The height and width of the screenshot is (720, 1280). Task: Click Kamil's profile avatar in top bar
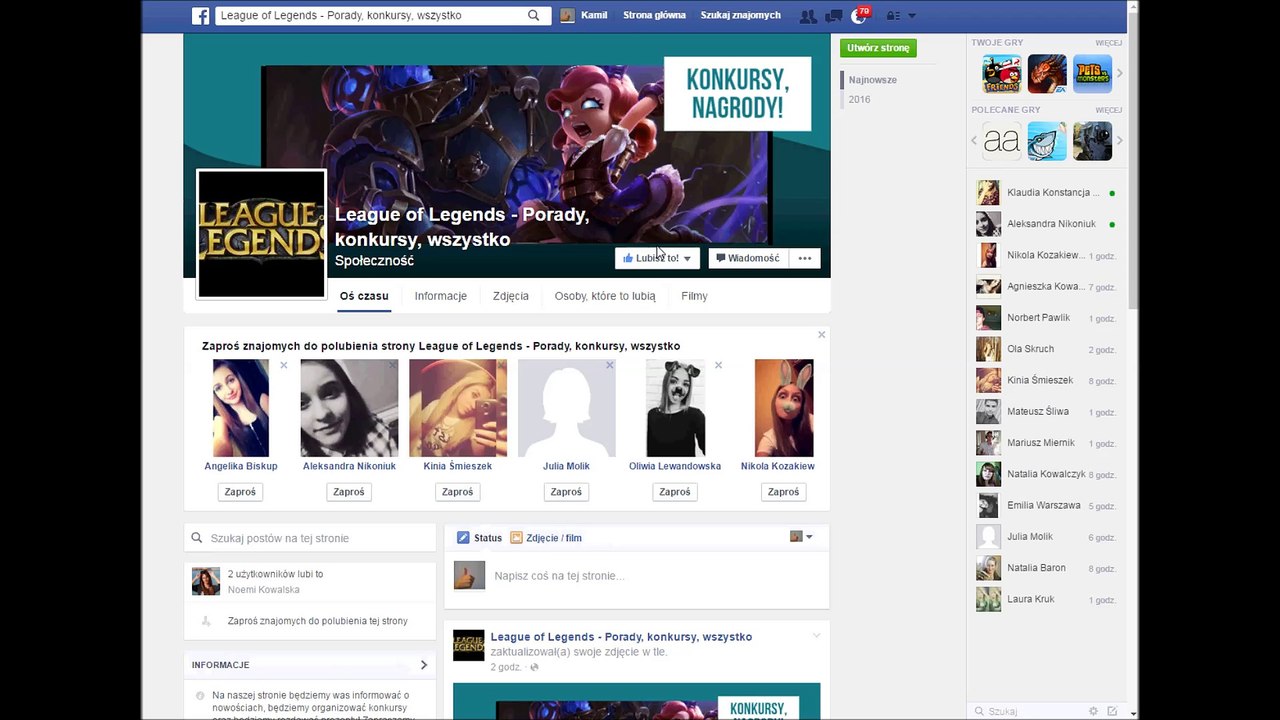pyautogui.click(x=567, y=16)
